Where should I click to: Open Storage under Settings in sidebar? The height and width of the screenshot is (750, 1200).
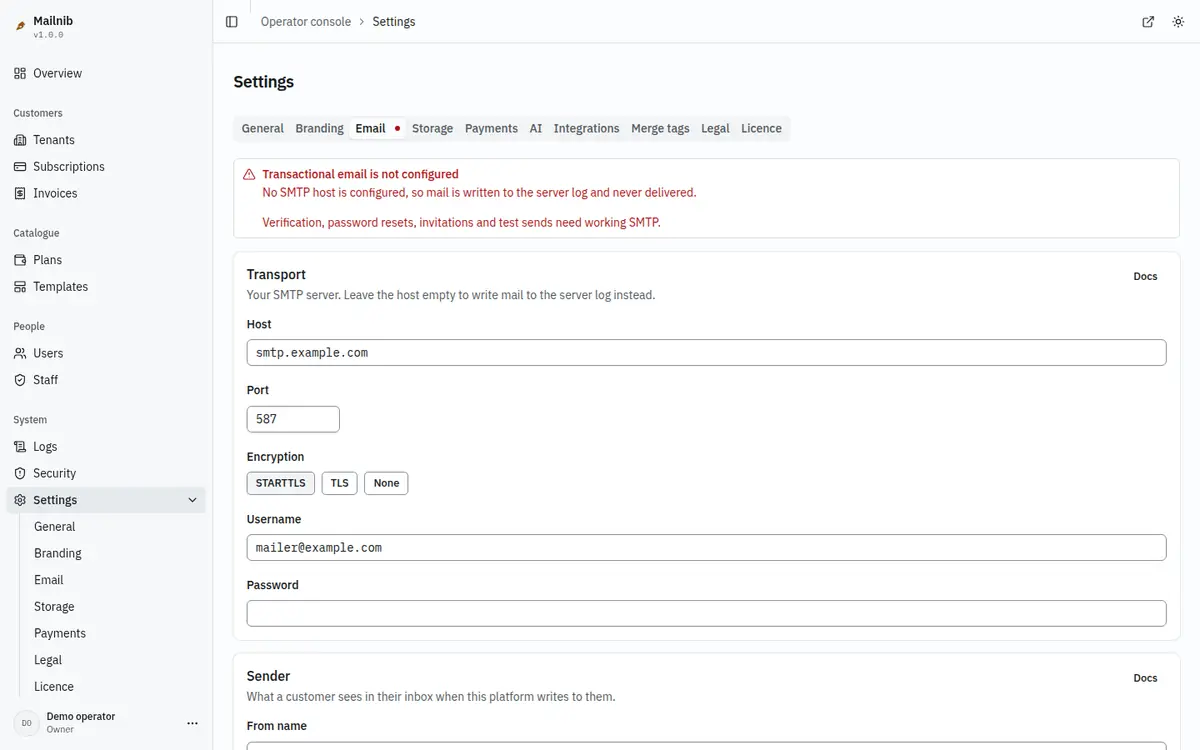tap(116, 607)
